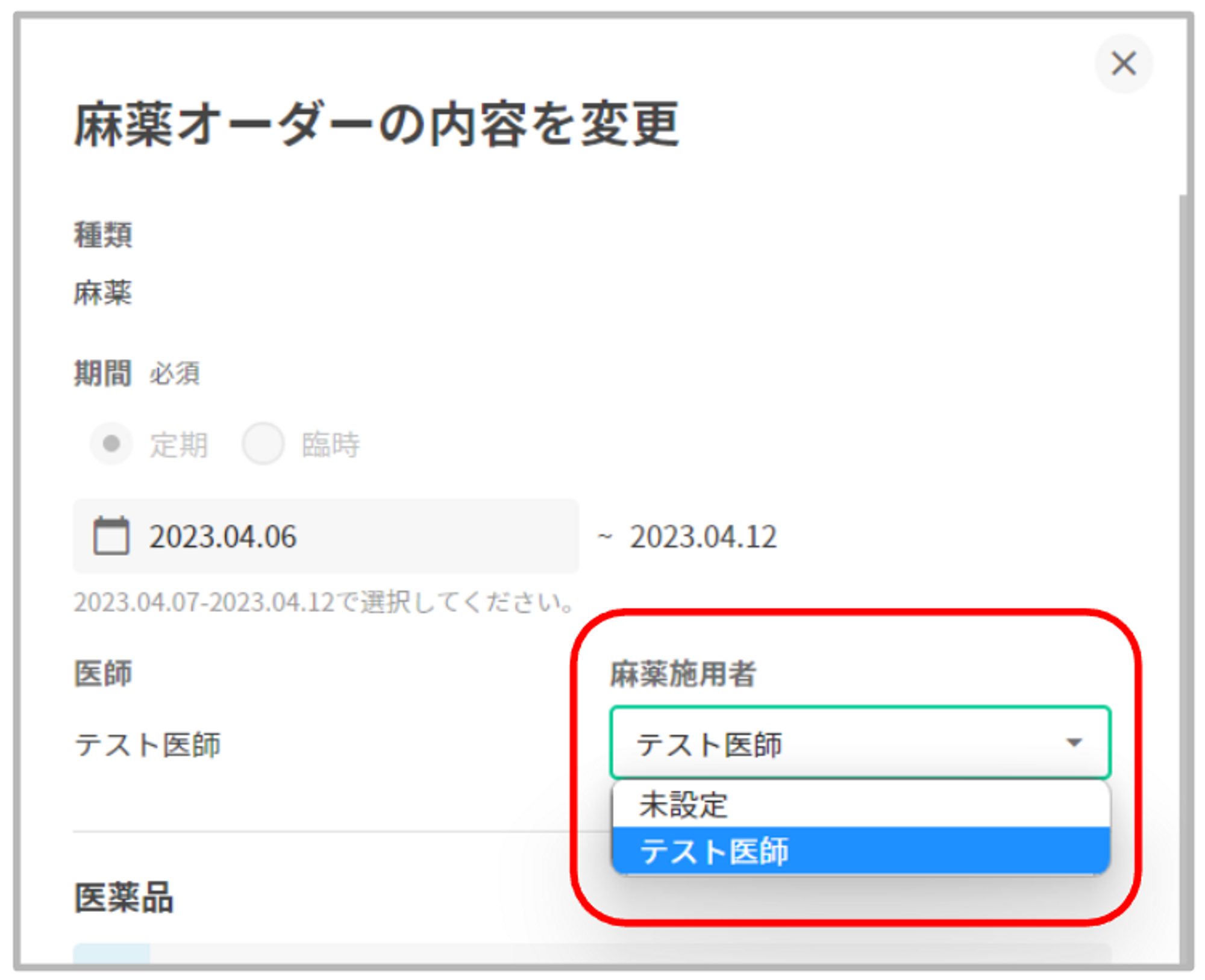The width and height of the screenshot is (1205, 980).
Task: Click the 2023.04.12 end date text
Action: [x=703, y=537]
